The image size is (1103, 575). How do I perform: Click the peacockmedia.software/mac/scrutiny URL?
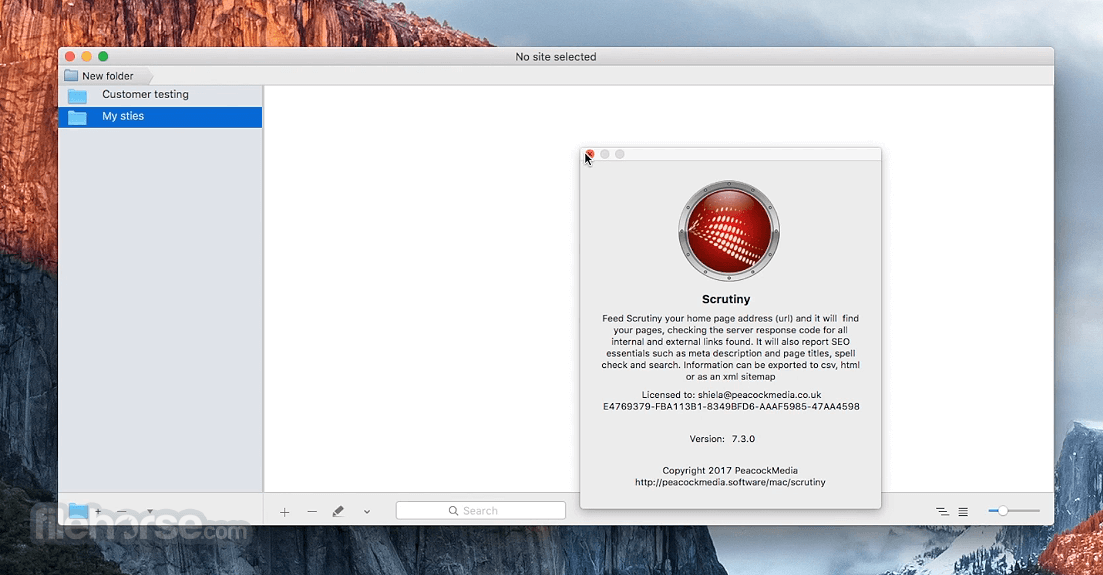730,482
